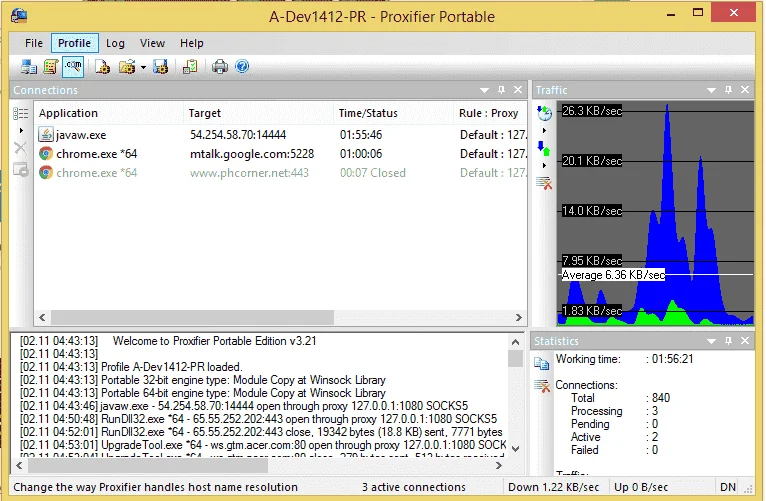766x501 pixels.
Task: Click the clear statistics icon with red X
Action: point(542,386)
